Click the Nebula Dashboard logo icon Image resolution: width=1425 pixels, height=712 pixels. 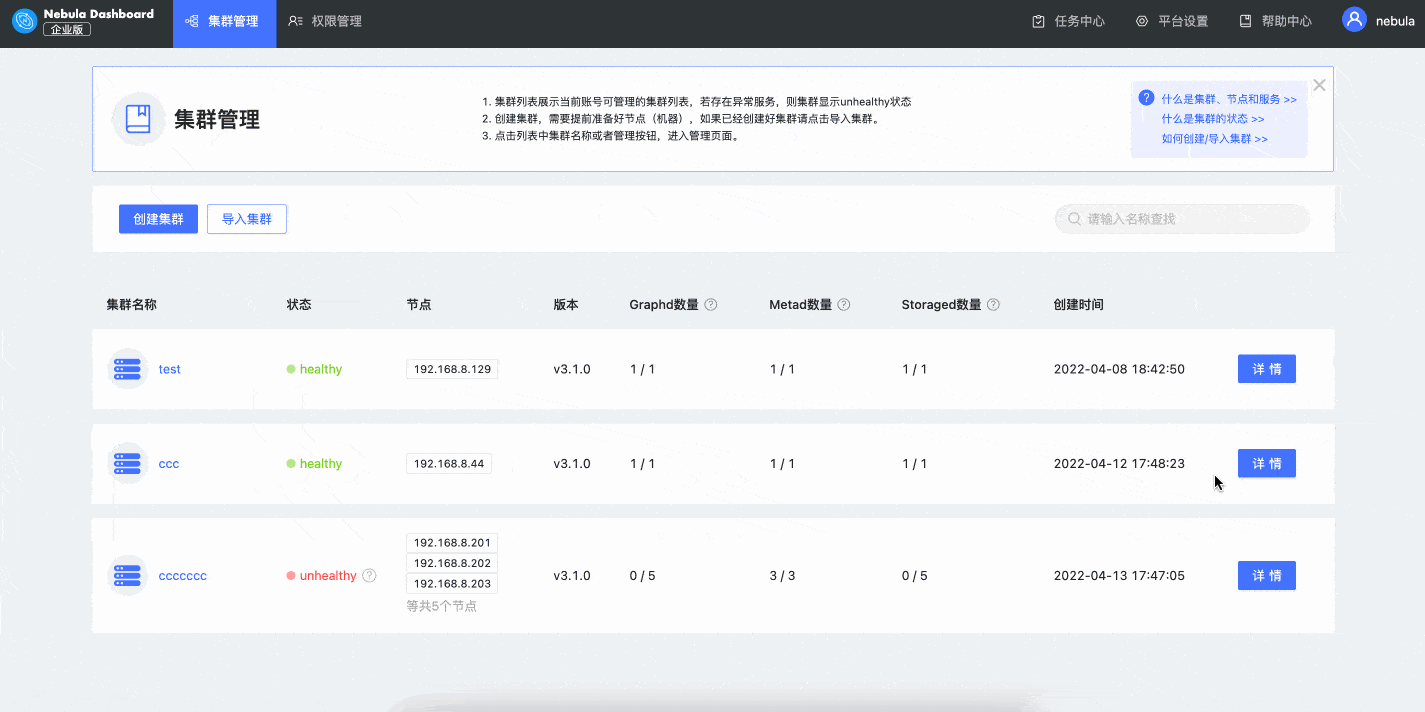(24, 21)
